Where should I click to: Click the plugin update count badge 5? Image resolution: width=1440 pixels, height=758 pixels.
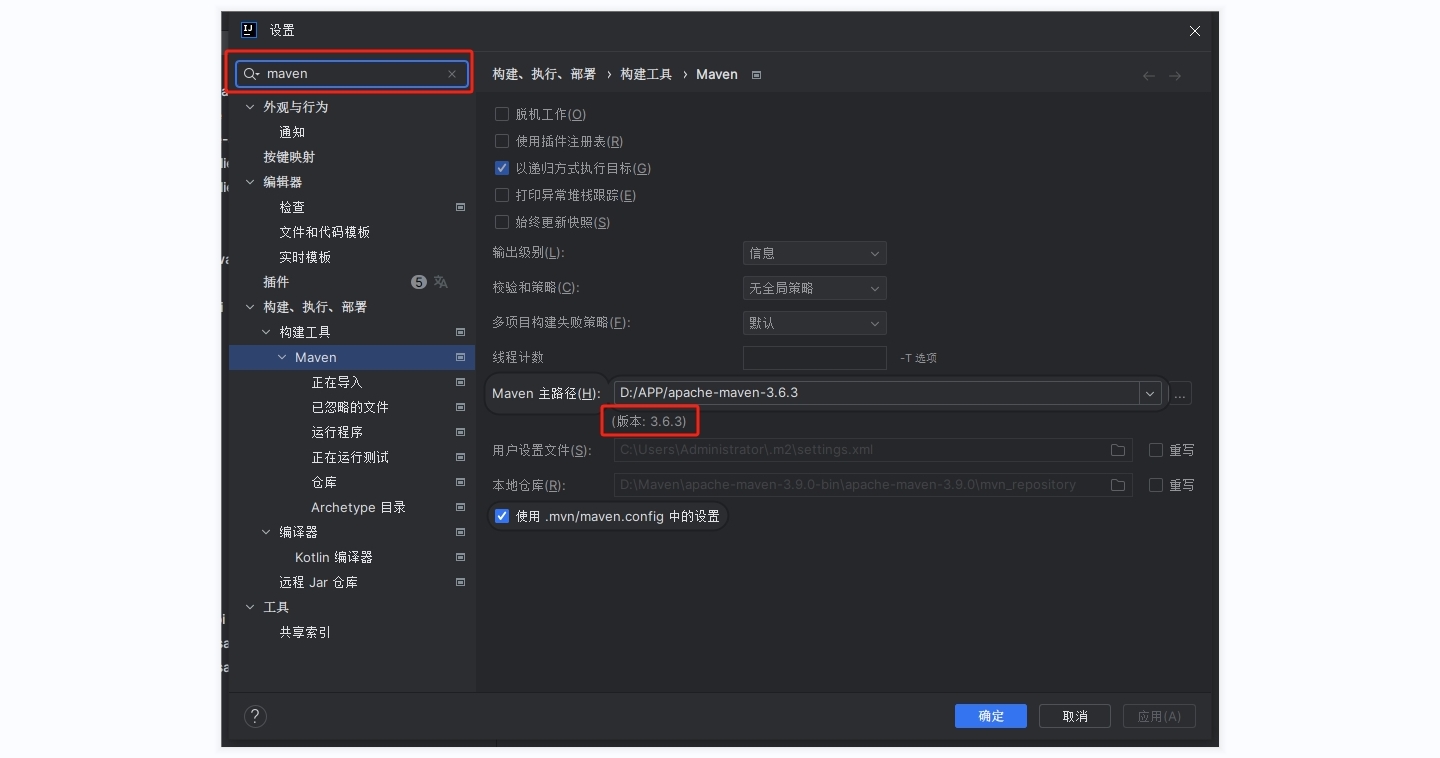(419, 282)
